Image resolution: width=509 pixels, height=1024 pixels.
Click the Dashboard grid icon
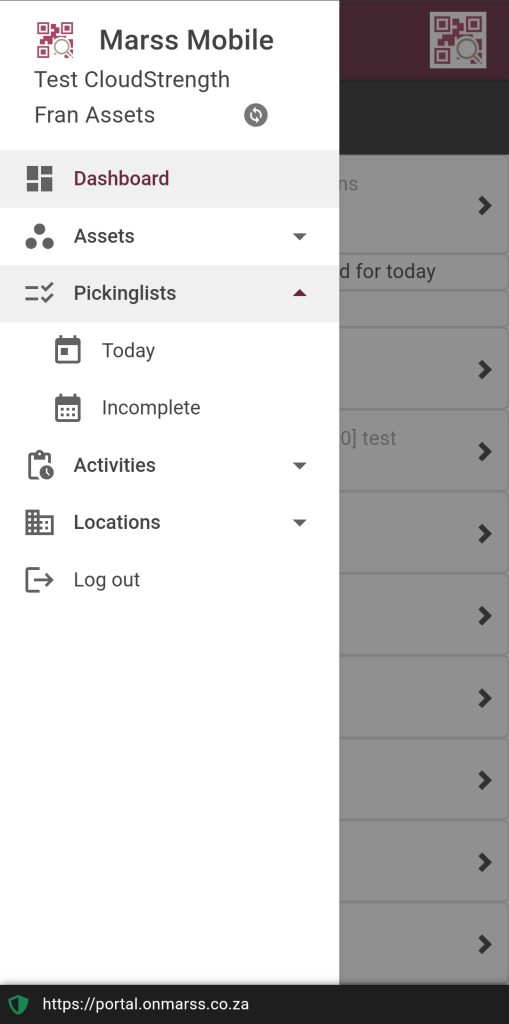pyautogui.click(x=39, y=178)
